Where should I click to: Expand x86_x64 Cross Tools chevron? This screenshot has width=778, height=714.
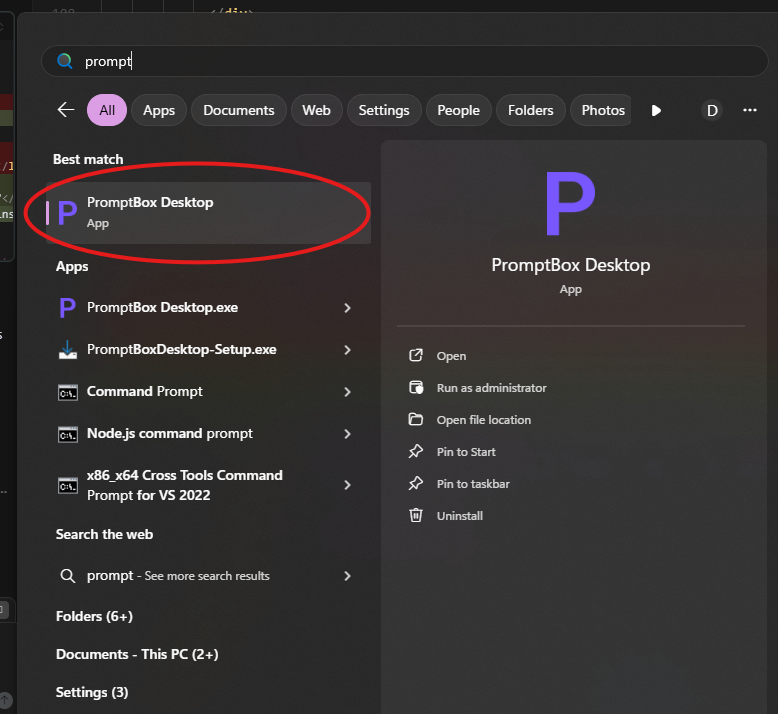[347, 485]
